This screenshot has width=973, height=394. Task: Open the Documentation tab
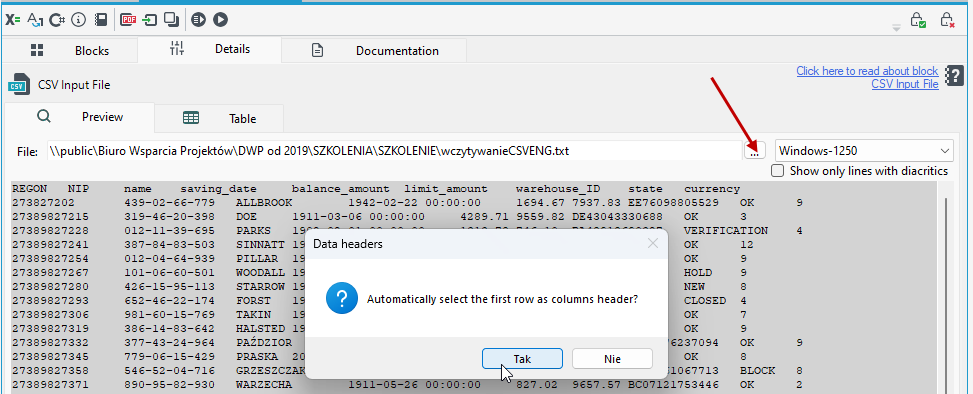[x=374, y=51]
